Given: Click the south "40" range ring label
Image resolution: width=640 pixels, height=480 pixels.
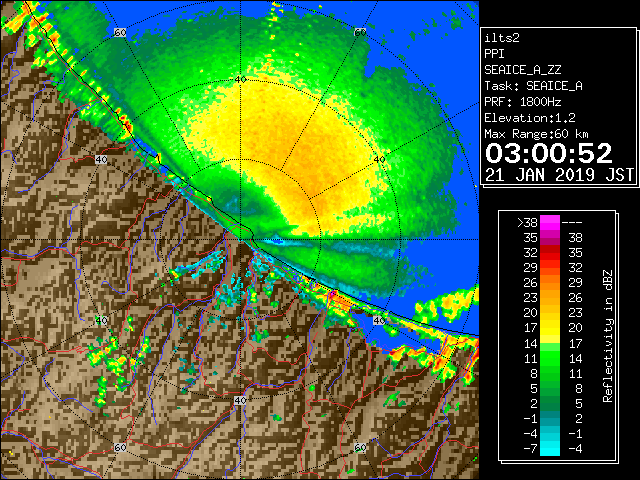Looking at the screenshot, I should (x=240, y=401).
